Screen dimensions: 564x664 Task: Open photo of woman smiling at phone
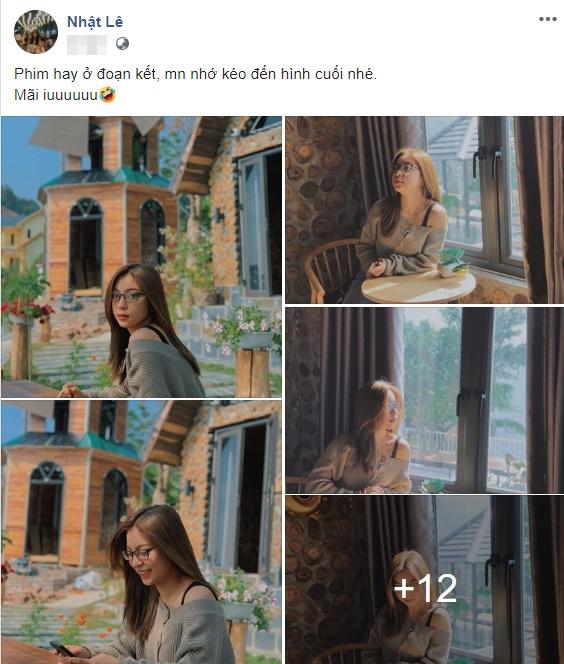tap(141, 532)
